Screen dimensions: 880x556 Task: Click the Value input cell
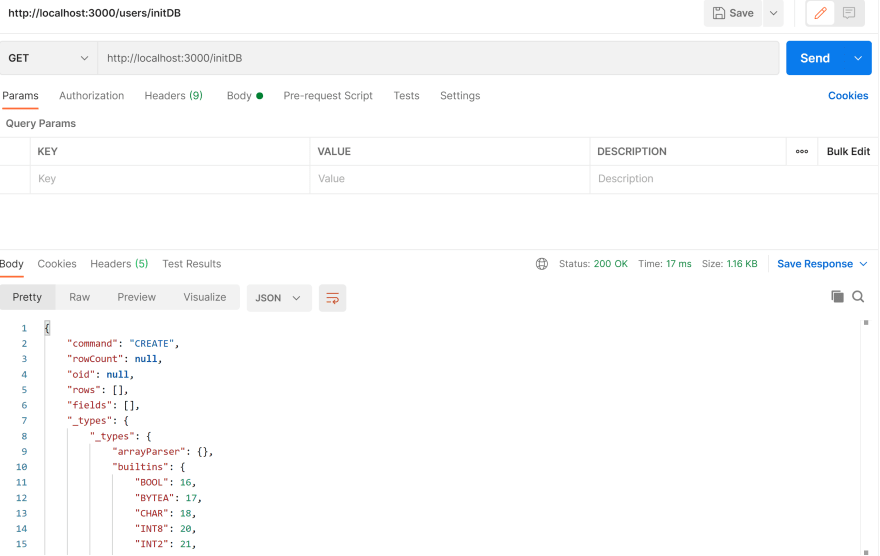tap(450, 179)
